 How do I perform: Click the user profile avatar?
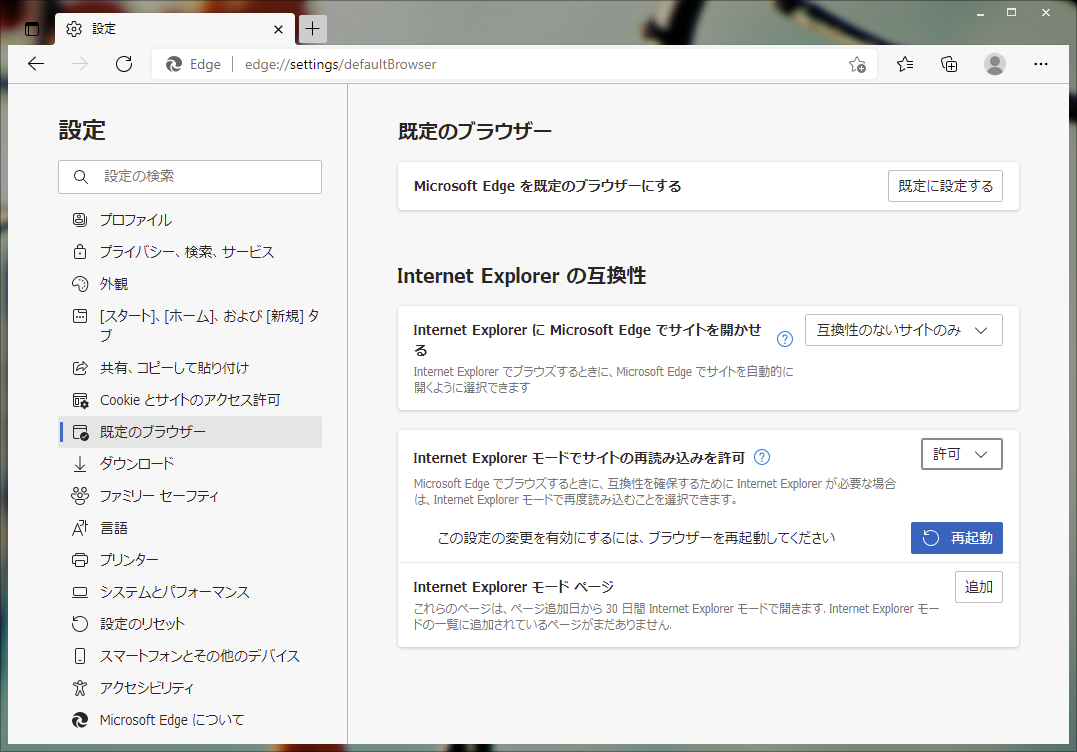tap(995, 64)
